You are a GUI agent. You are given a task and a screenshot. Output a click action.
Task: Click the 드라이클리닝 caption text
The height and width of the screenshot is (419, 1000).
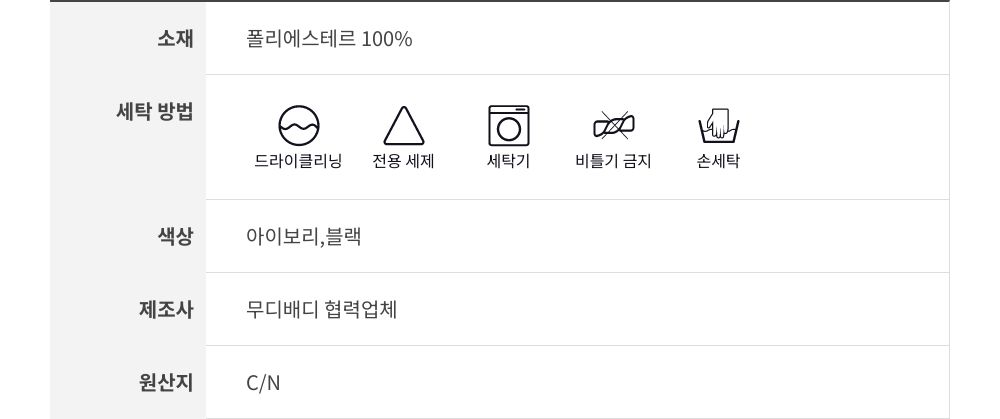click(298, 161)
